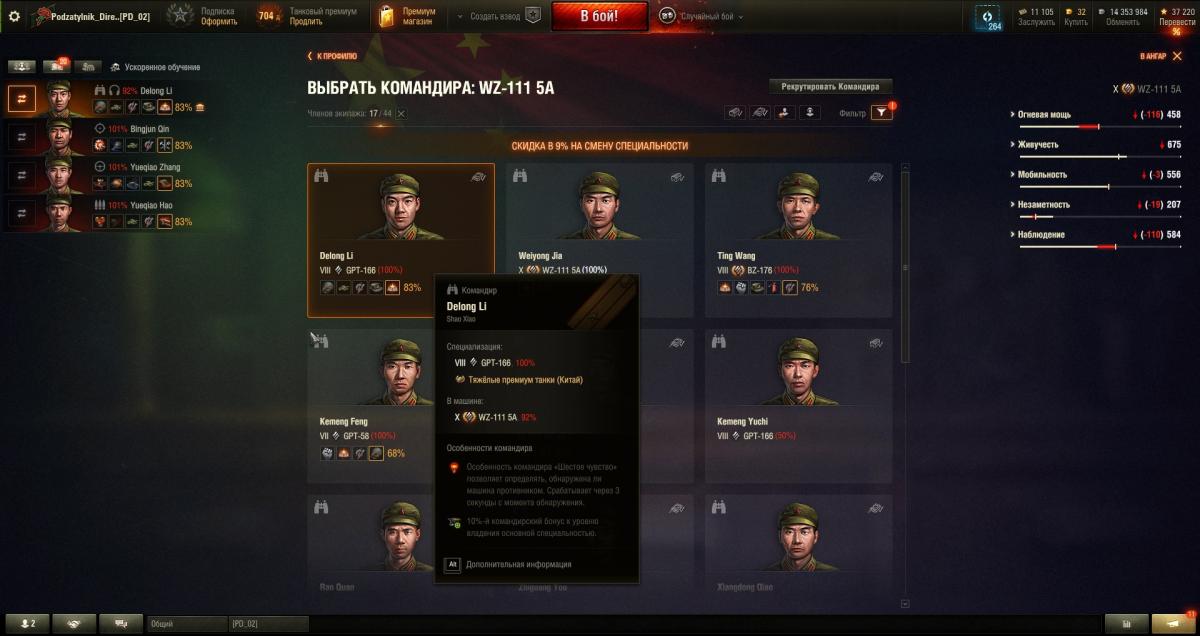
Task: Click the handshake referral icon in bottom bar
Action: click(x=74, y=623)
